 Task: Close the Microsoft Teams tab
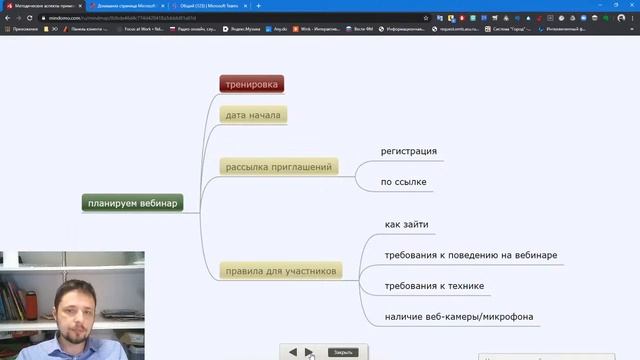click(245, 6)
